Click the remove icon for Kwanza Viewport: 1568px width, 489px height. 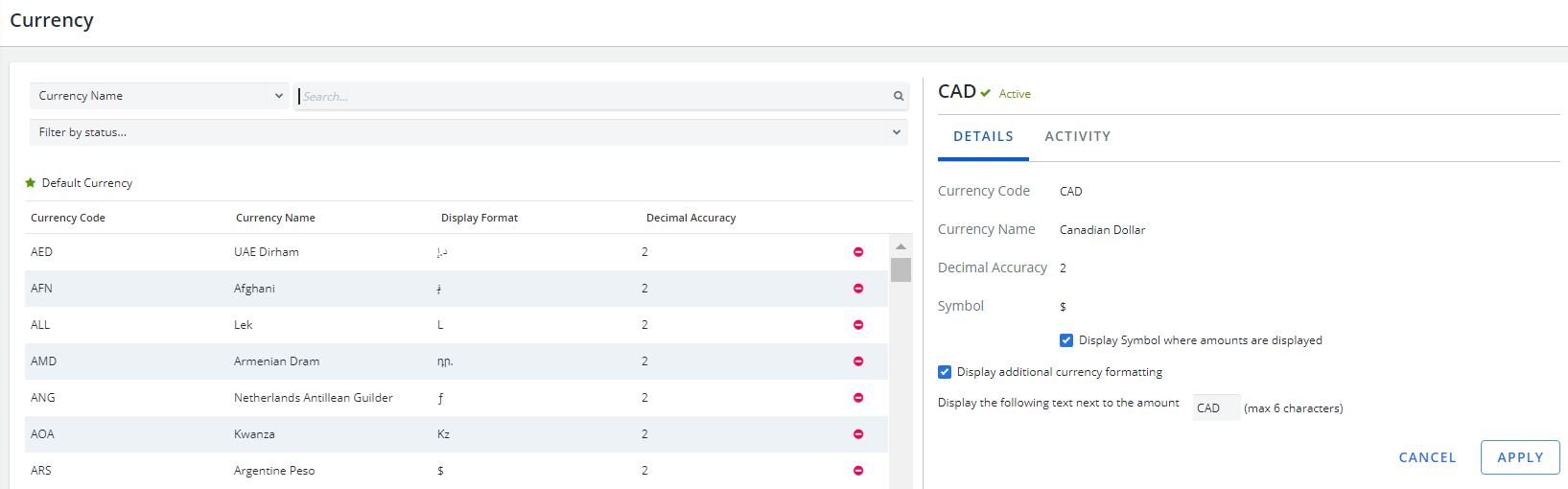[x=858, y=434]
